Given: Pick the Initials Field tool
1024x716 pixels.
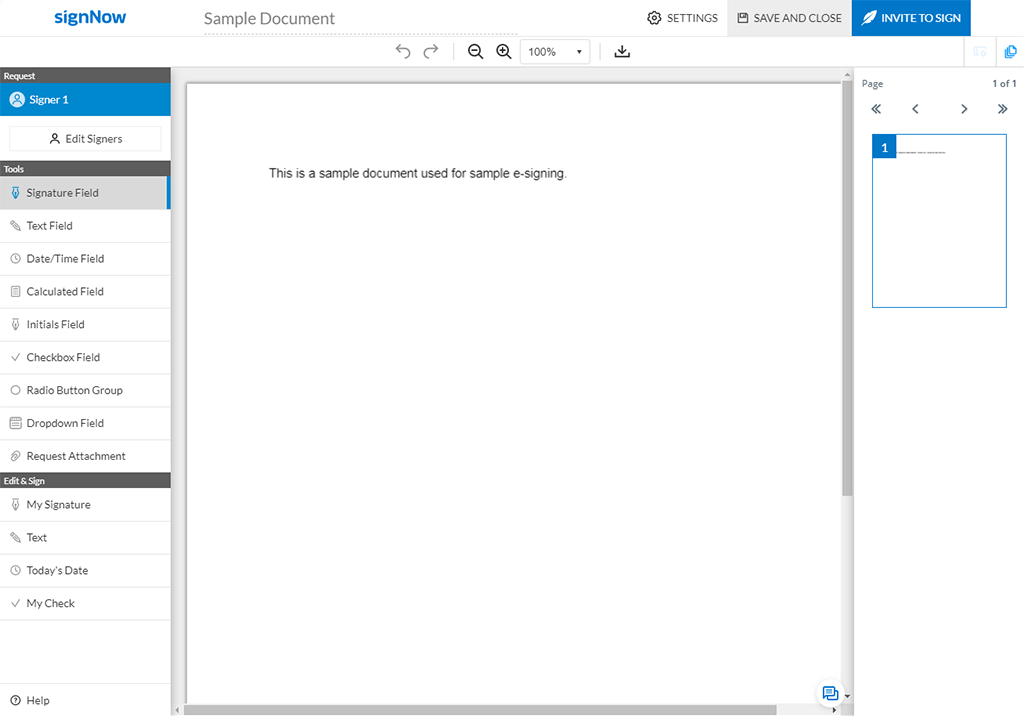Looking at the screenshot, I should coord(54,324).
